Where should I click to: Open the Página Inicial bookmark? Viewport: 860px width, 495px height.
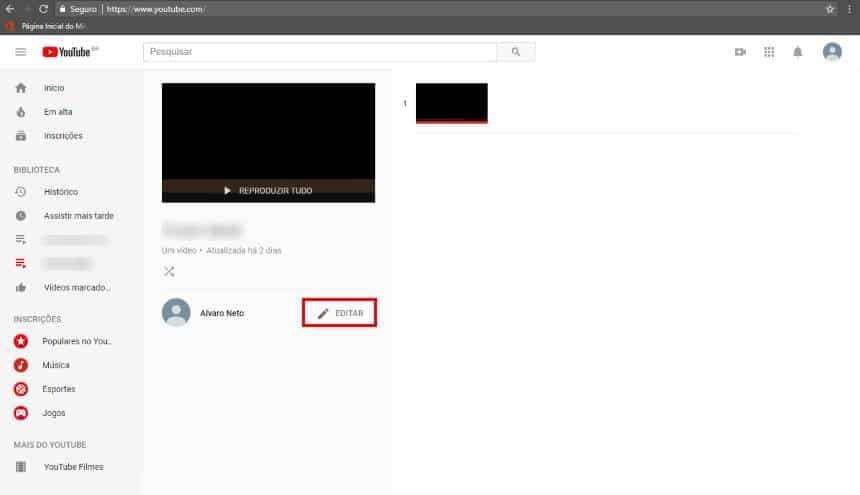pos(47,26)
